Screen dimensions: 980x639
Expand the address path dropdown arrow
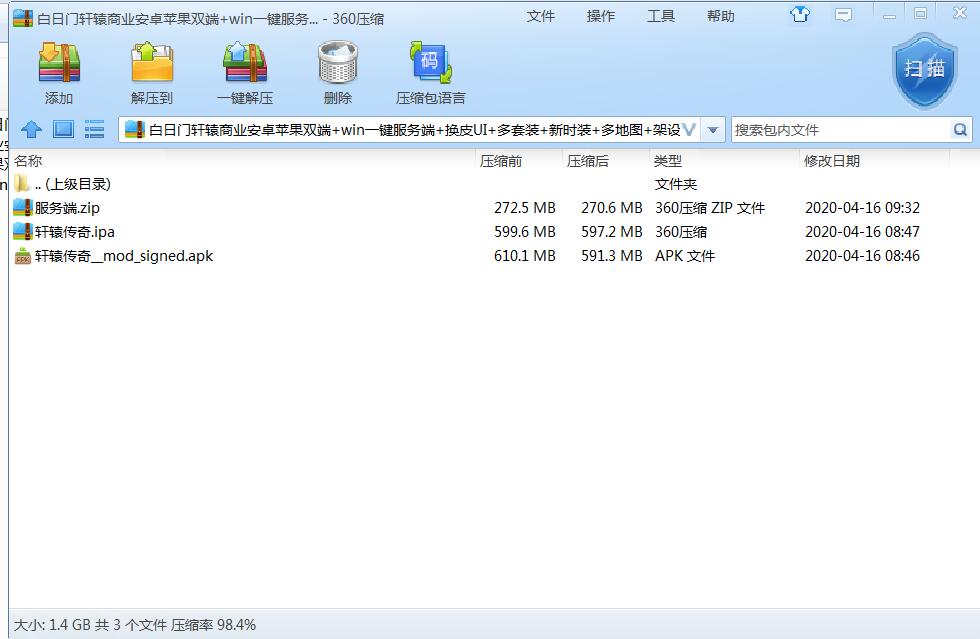(x=713, y=130)
